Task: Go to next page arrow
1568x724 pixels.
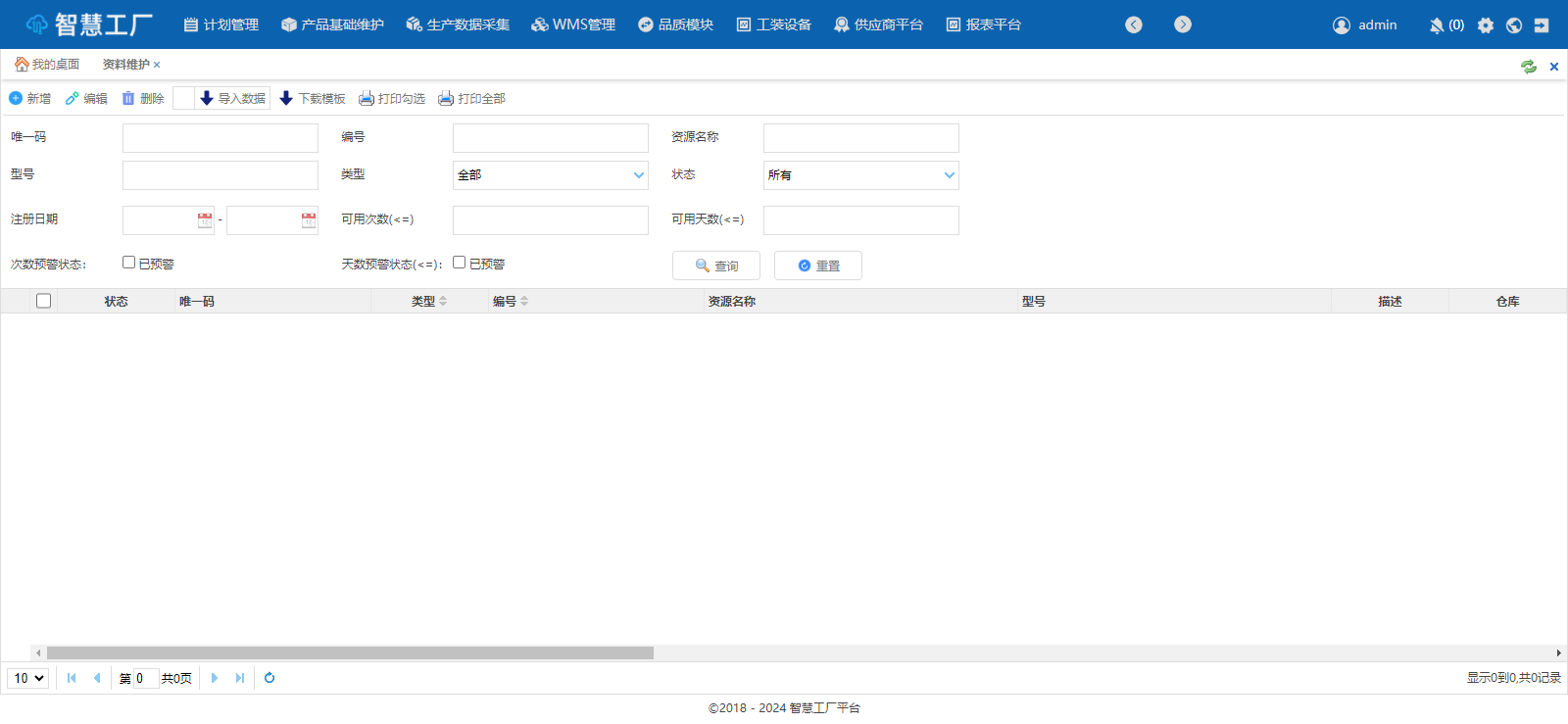Action: click(x=215, y=678)
